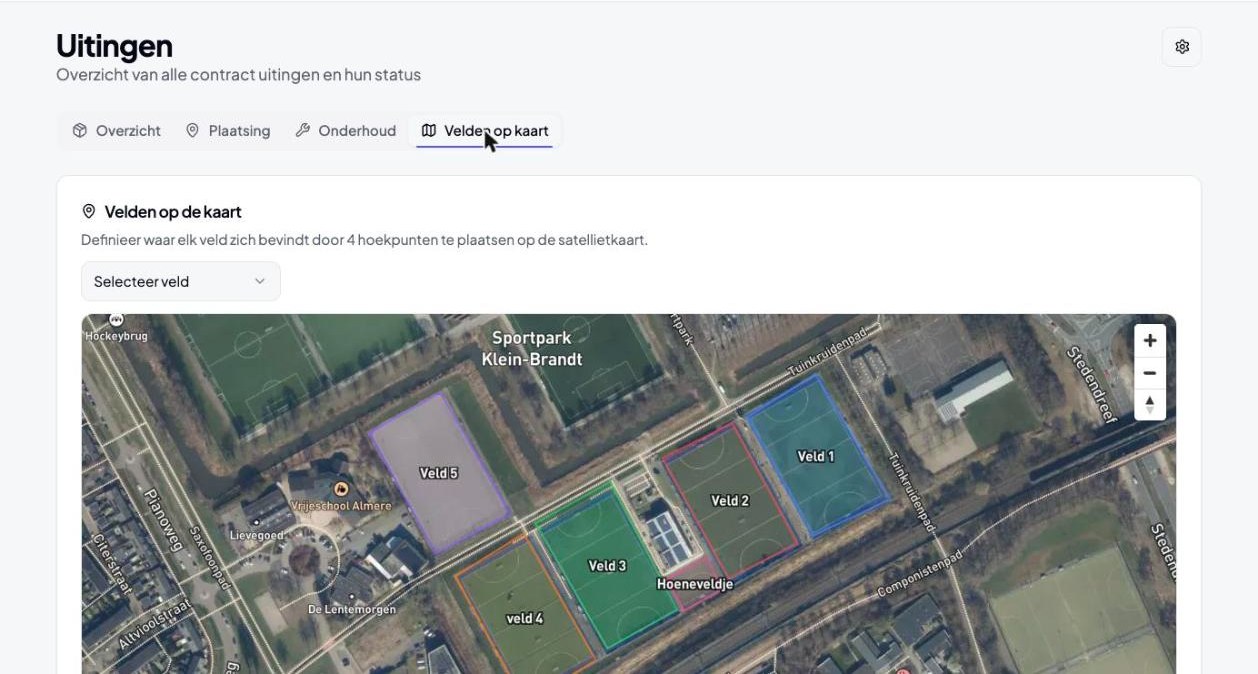Open the Selecteer veld dropdown
Image resolution: width=1258 pixels, height=674 pixels.
pos(181,281)
